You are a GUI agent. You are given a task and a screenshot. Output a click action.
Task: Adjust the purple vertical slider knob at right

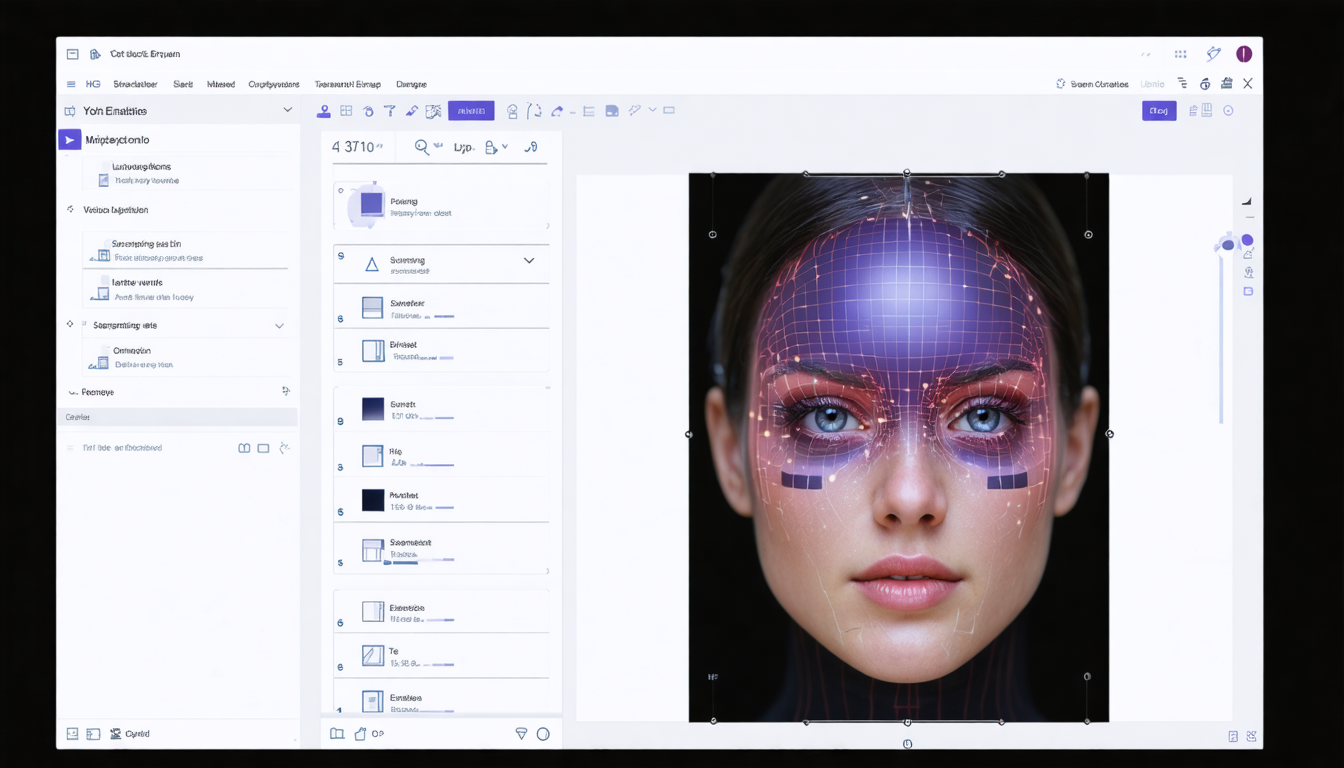click(x=1227, y=245)
